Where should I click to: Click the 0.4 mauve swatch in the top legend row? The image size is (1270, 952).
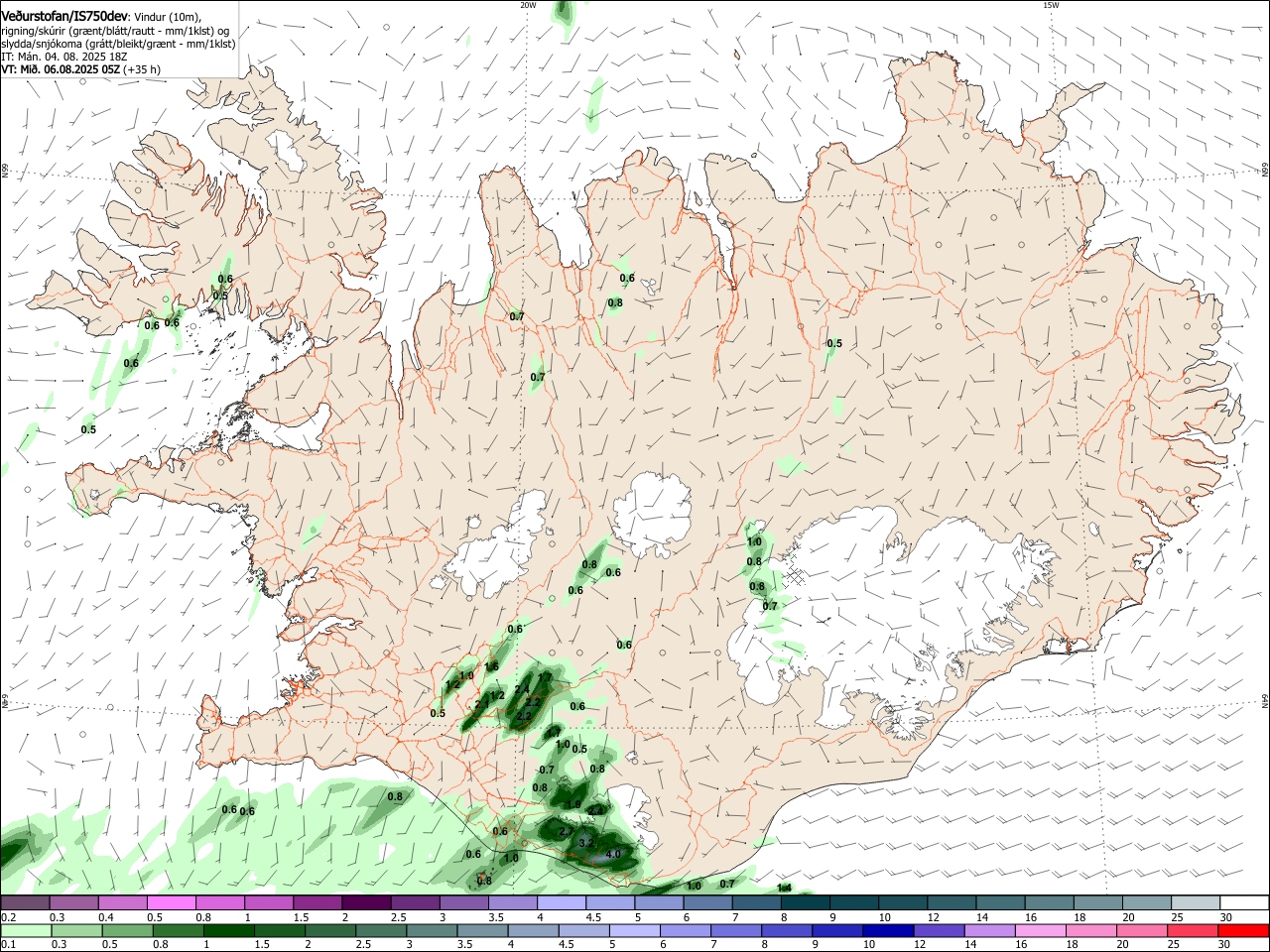(122, 903)
